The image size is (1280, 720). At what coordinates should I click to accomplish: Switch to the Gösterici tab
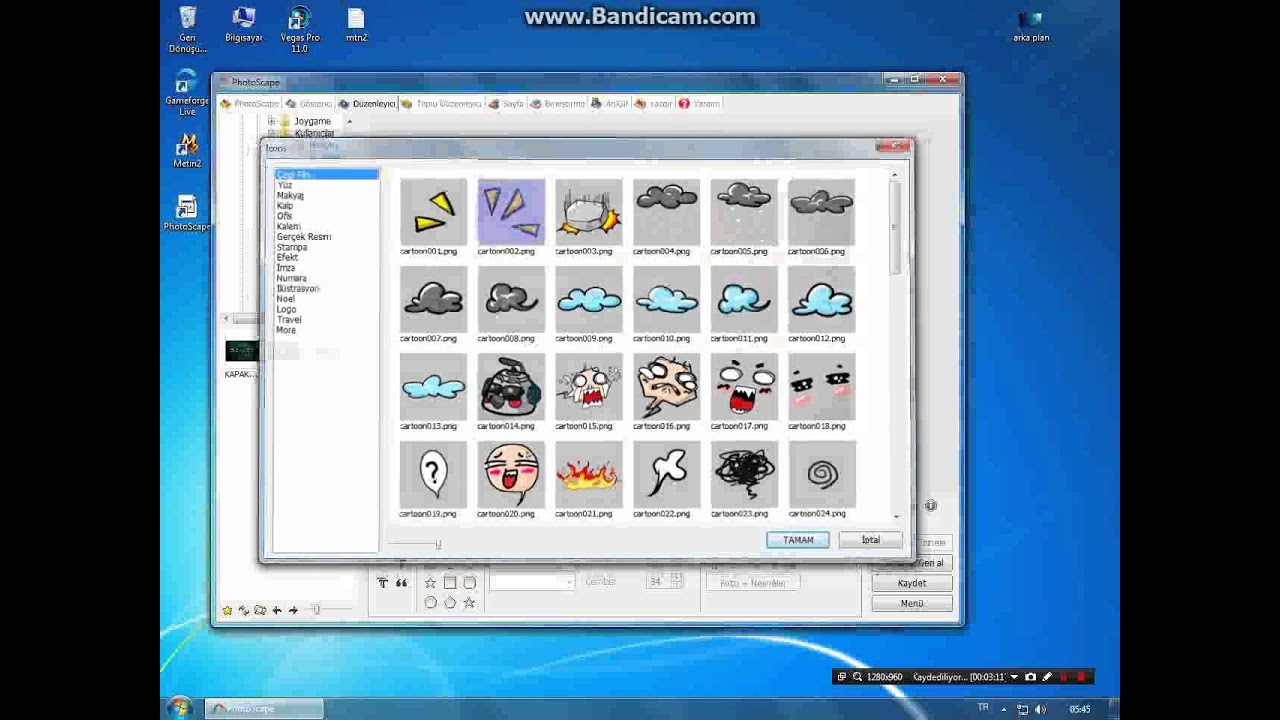click(309, 104)
